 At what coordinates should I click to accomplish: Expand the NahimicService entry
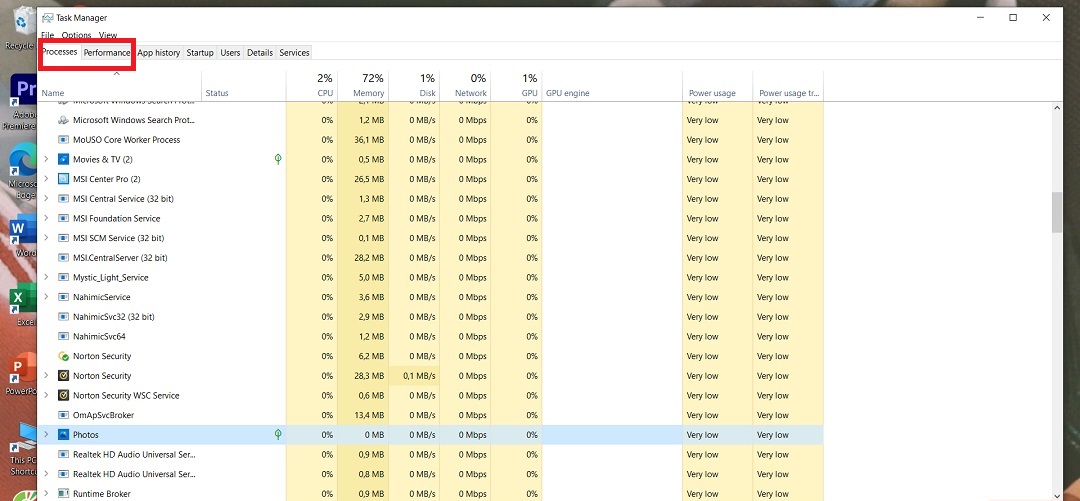tap(46, 297)
